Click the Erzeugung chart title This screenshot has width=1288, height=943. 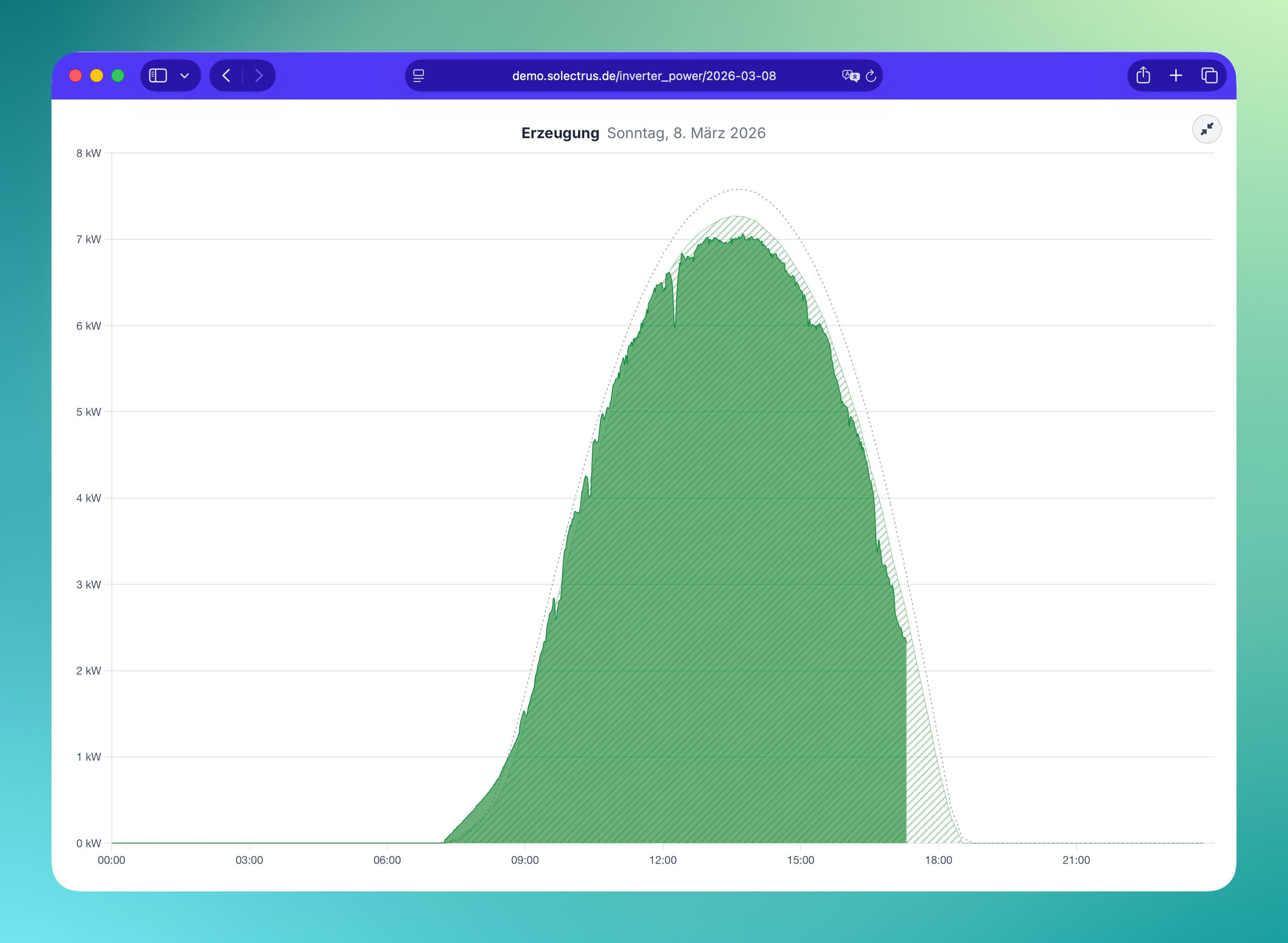pyautogui.click(x=560, y=133)
